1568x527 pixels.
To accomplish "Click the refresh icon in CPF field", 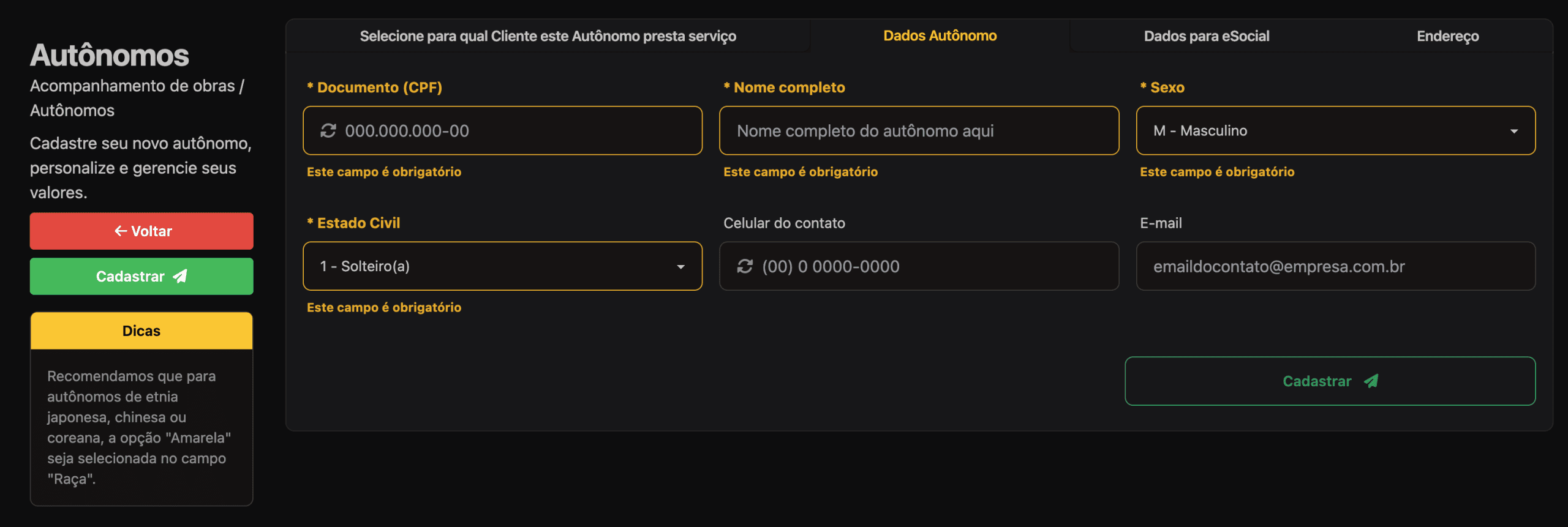I will pyautogui.click(x=328, y=130).
